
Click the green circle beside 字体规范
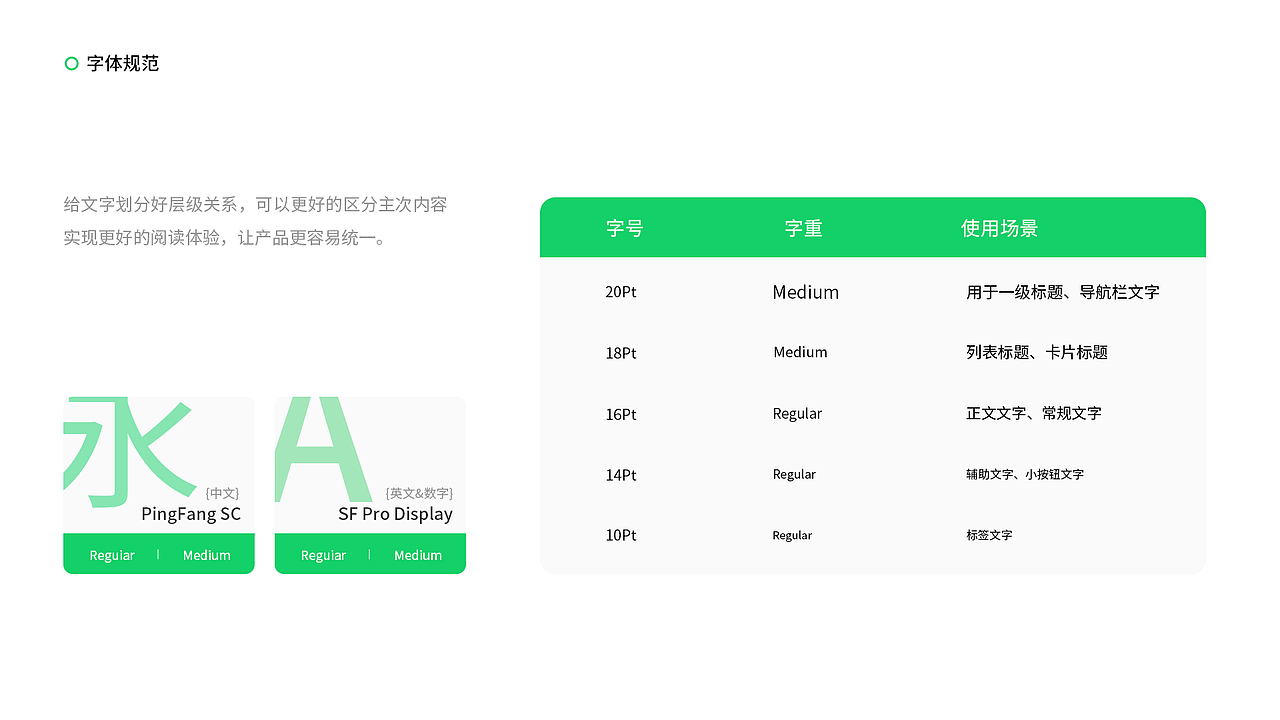[71, 64]
